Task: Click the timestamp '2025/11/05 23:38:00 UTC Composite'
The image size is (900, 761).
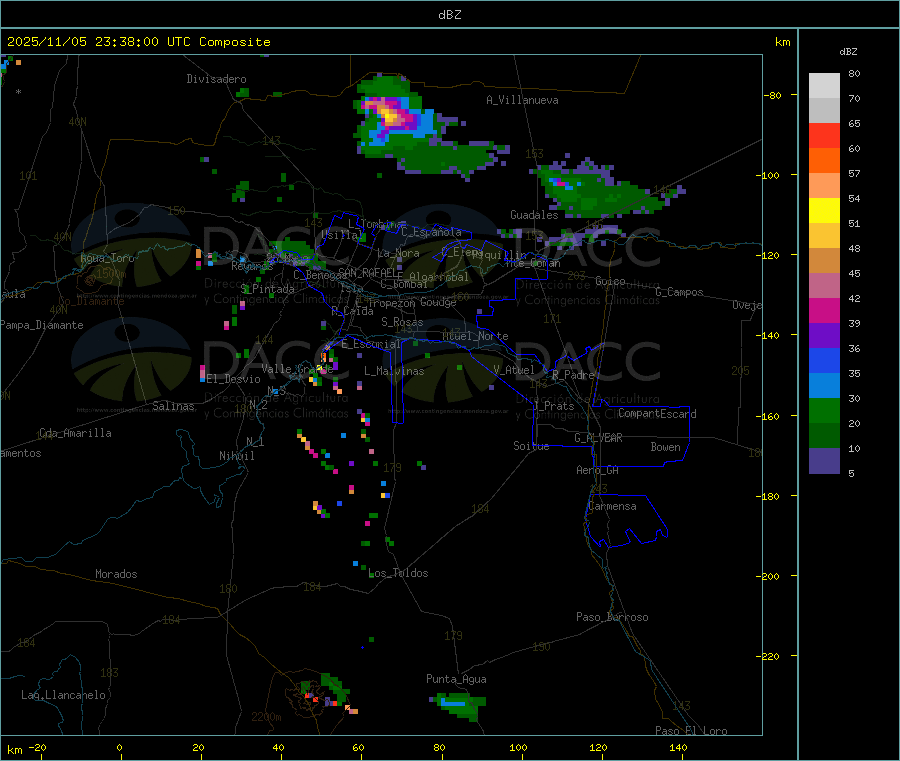Action: point(138,42)
